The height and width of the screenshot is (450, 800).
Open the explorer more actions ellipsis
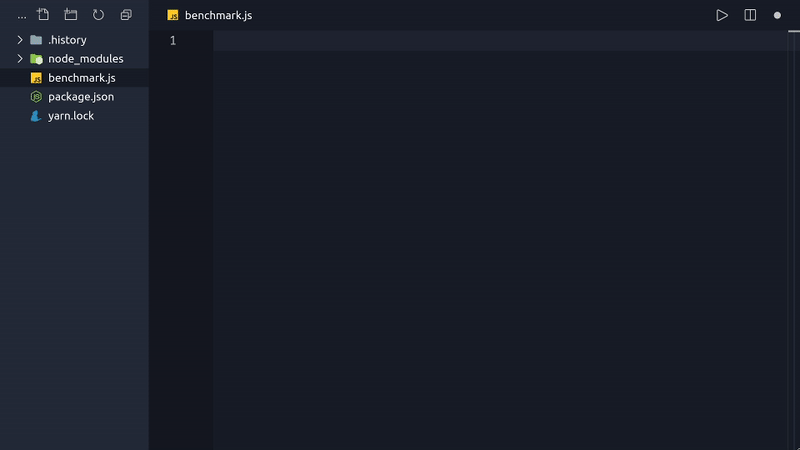tap(21, 17)
